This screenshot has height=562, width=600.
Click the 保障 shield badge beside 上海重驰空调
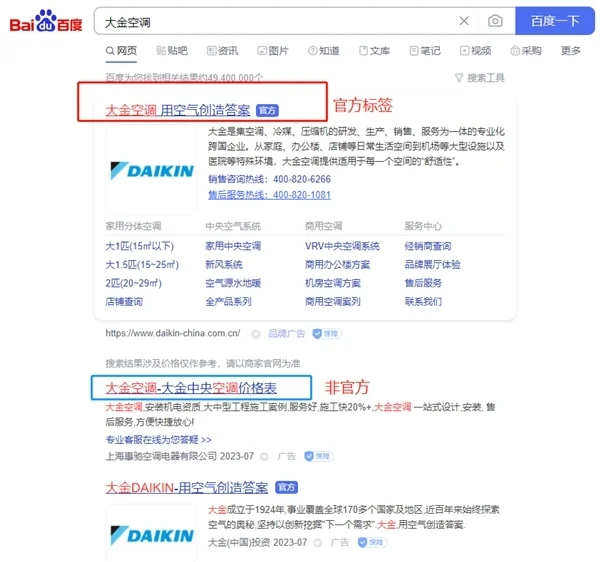click(x=319, y=456)
